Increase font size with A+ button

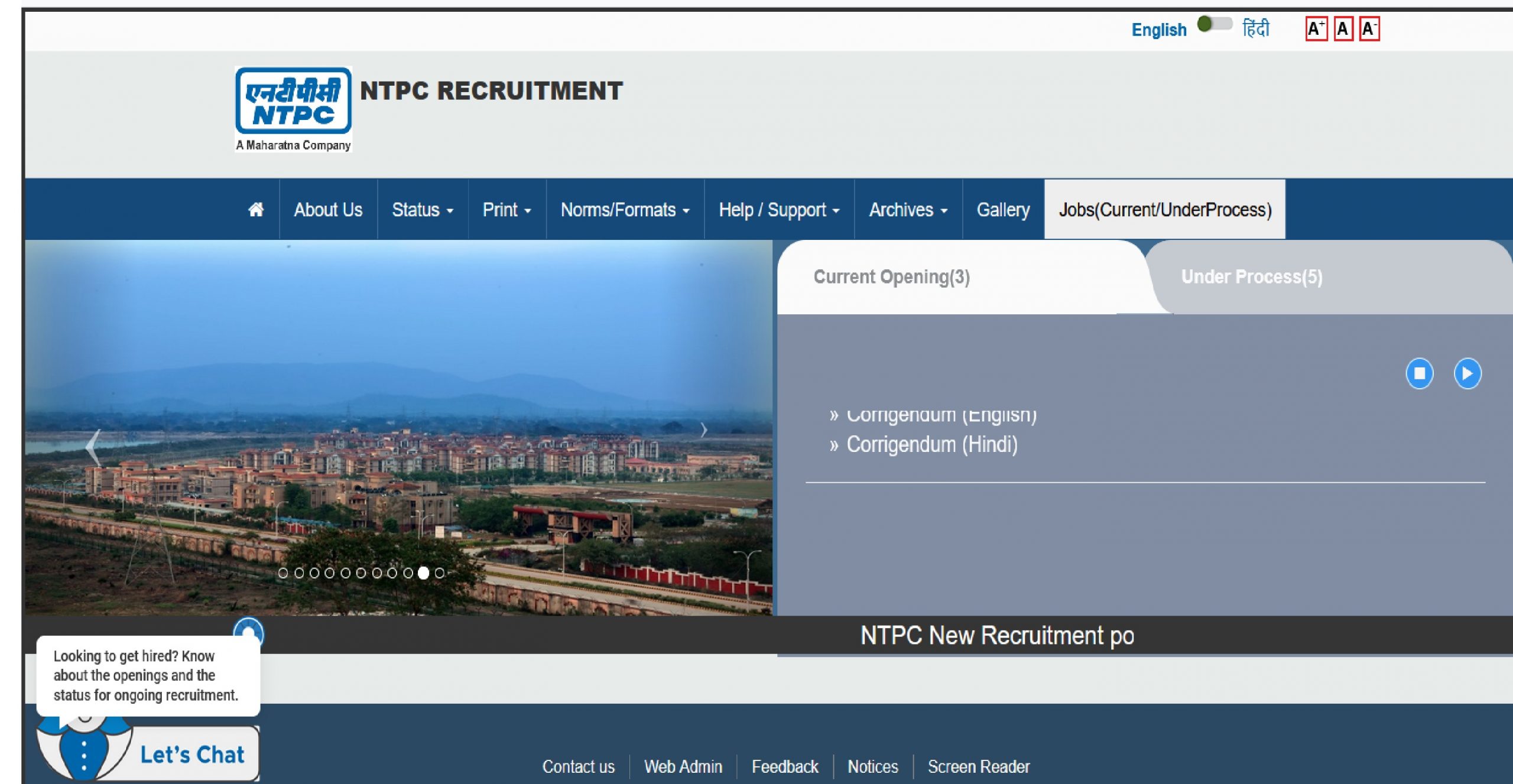(x=1316, y=28)
